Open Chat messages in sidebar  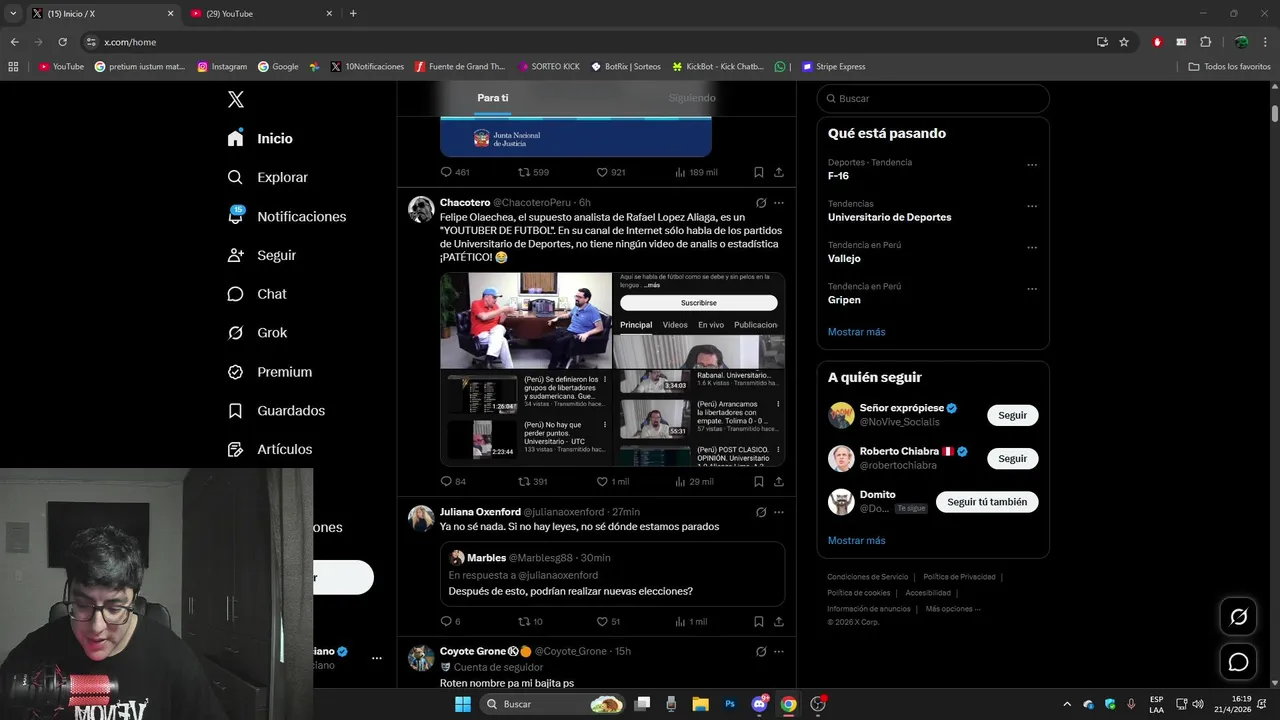coord(256,294)
